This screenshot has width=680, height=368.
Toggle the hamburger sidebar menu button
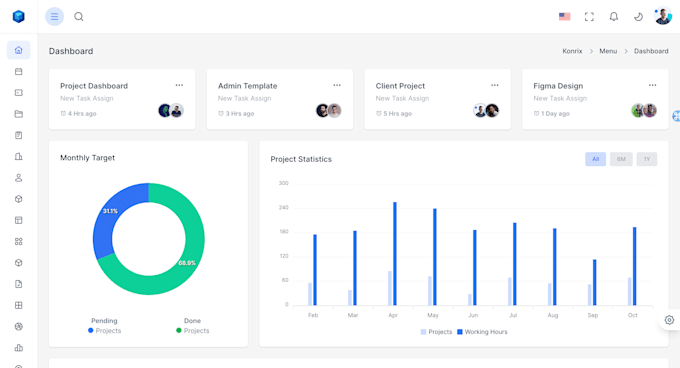click(54, 16)
